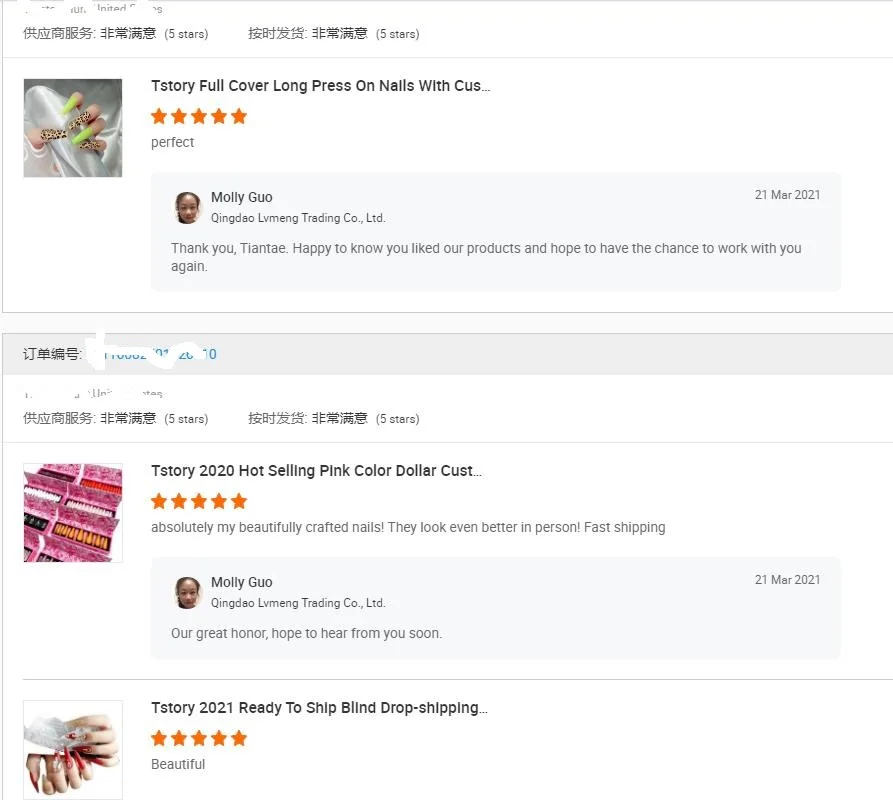Click Molly Guo's name in the Tiantae reply
The image size is (893, 800).
241,197
